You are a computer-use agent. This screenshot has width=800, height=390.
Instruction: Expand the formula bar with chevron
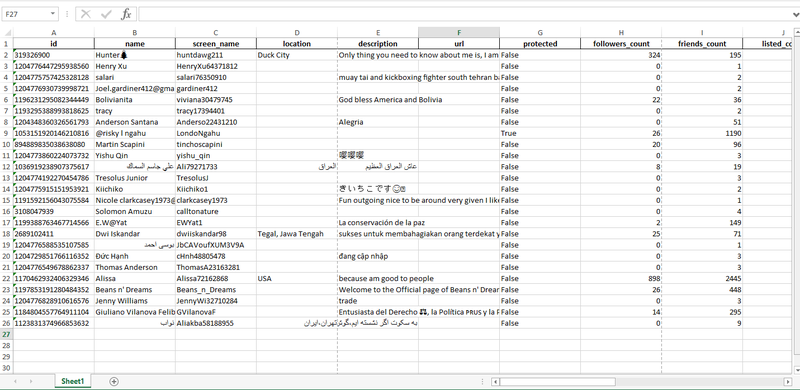795,14
